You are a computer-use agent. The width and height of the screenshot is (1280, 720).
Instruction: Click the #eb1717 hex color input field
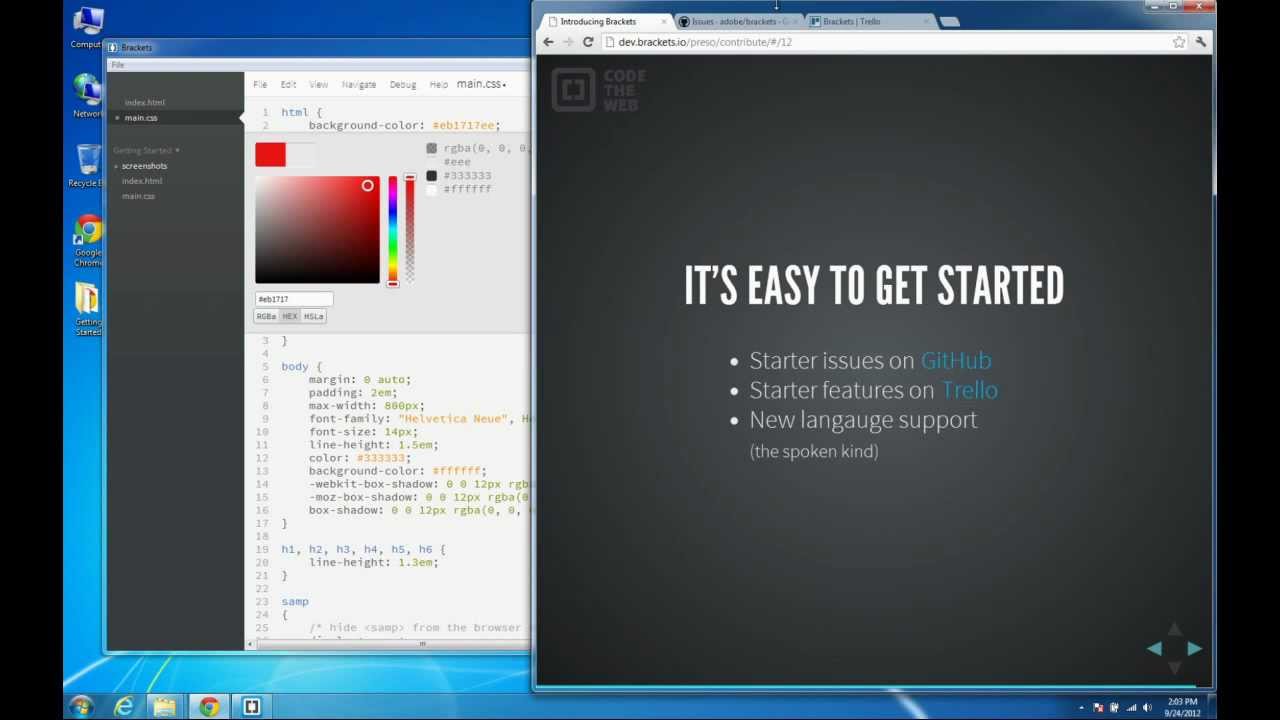click(293, 299)
